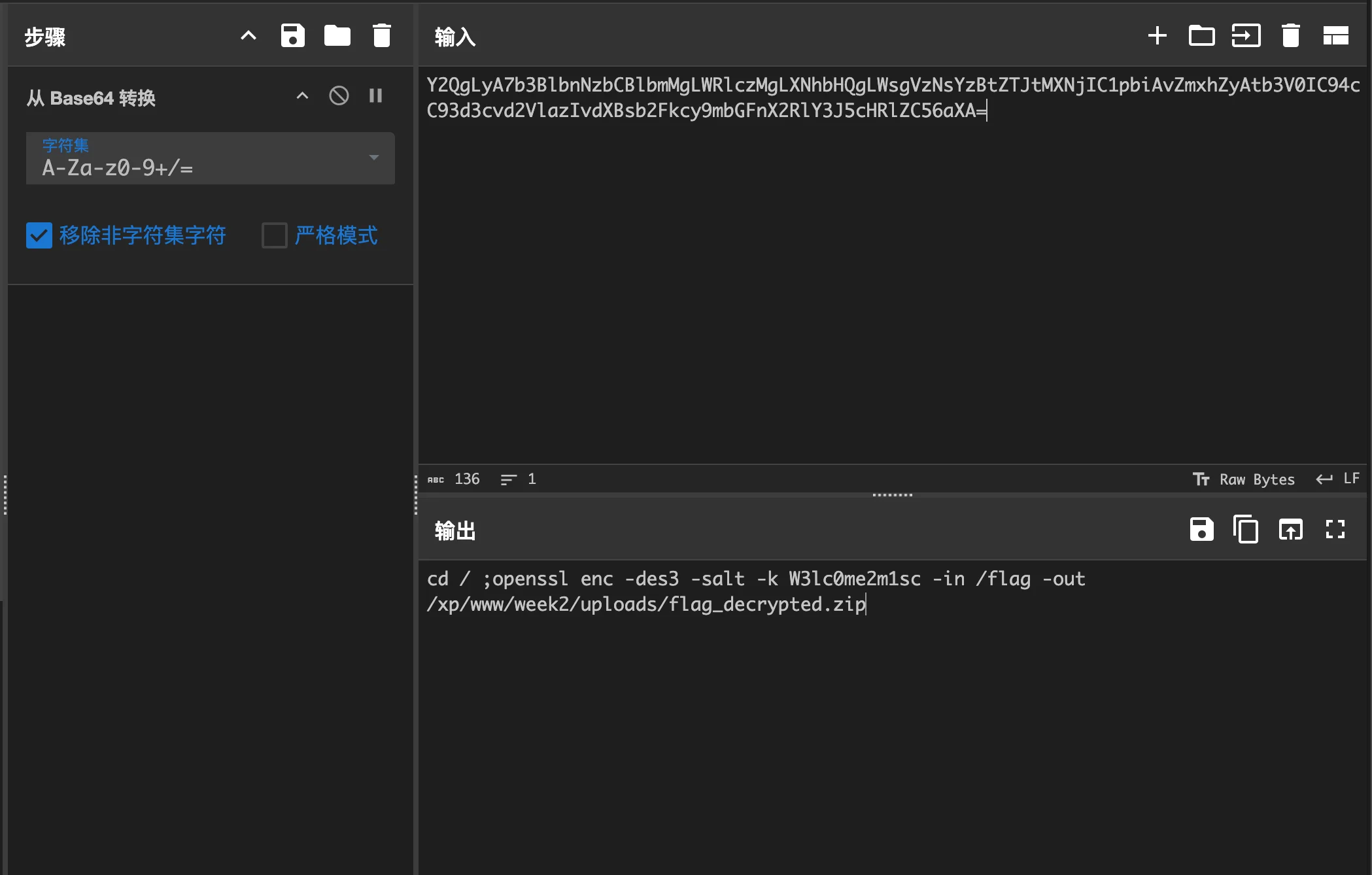The width and height of the screenshot is (1372, 875).
Task: Collapse the 步骤 recipe panel
Action: click(x=248, y=36)
